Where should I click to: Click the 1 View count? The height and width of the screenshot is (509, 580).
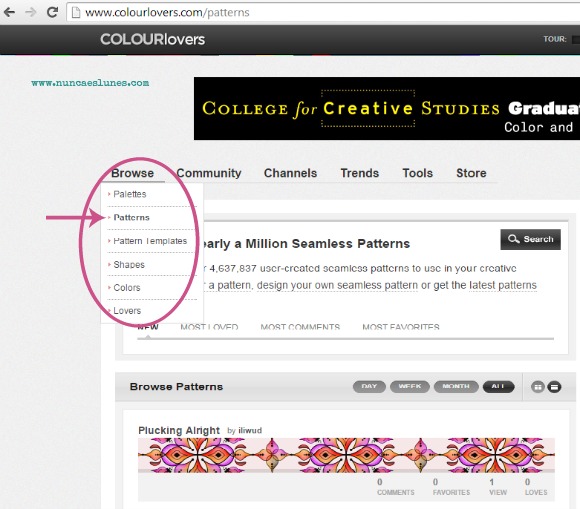click(x=498, y=487)
